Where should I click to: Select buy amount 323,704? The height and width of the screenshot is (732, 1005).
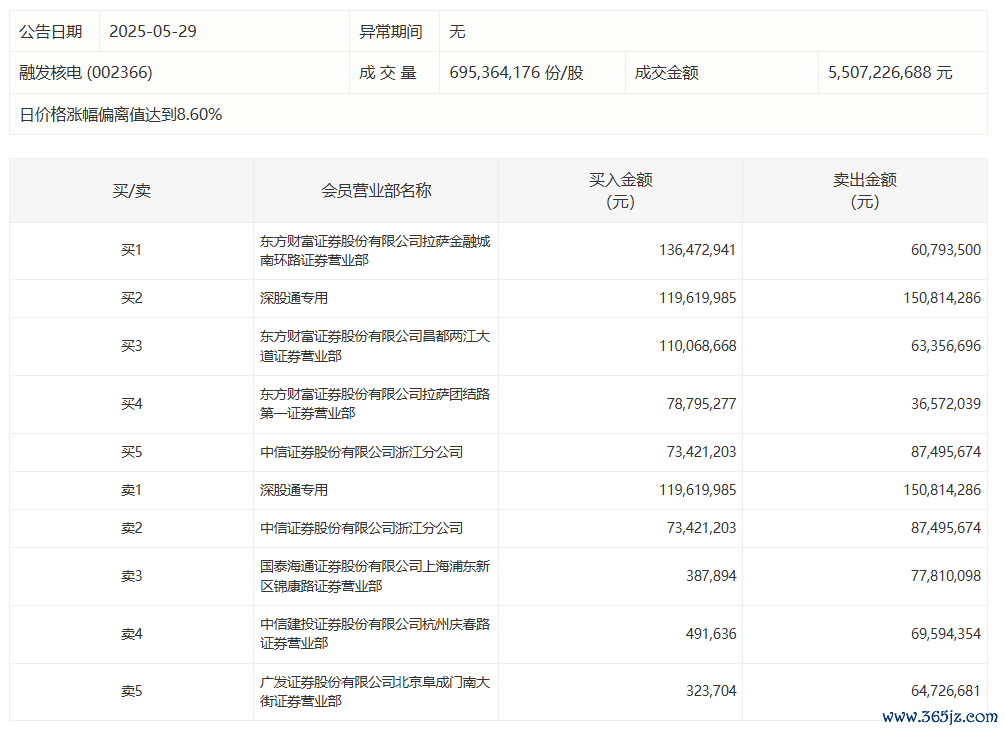click(x=711, y=691)
